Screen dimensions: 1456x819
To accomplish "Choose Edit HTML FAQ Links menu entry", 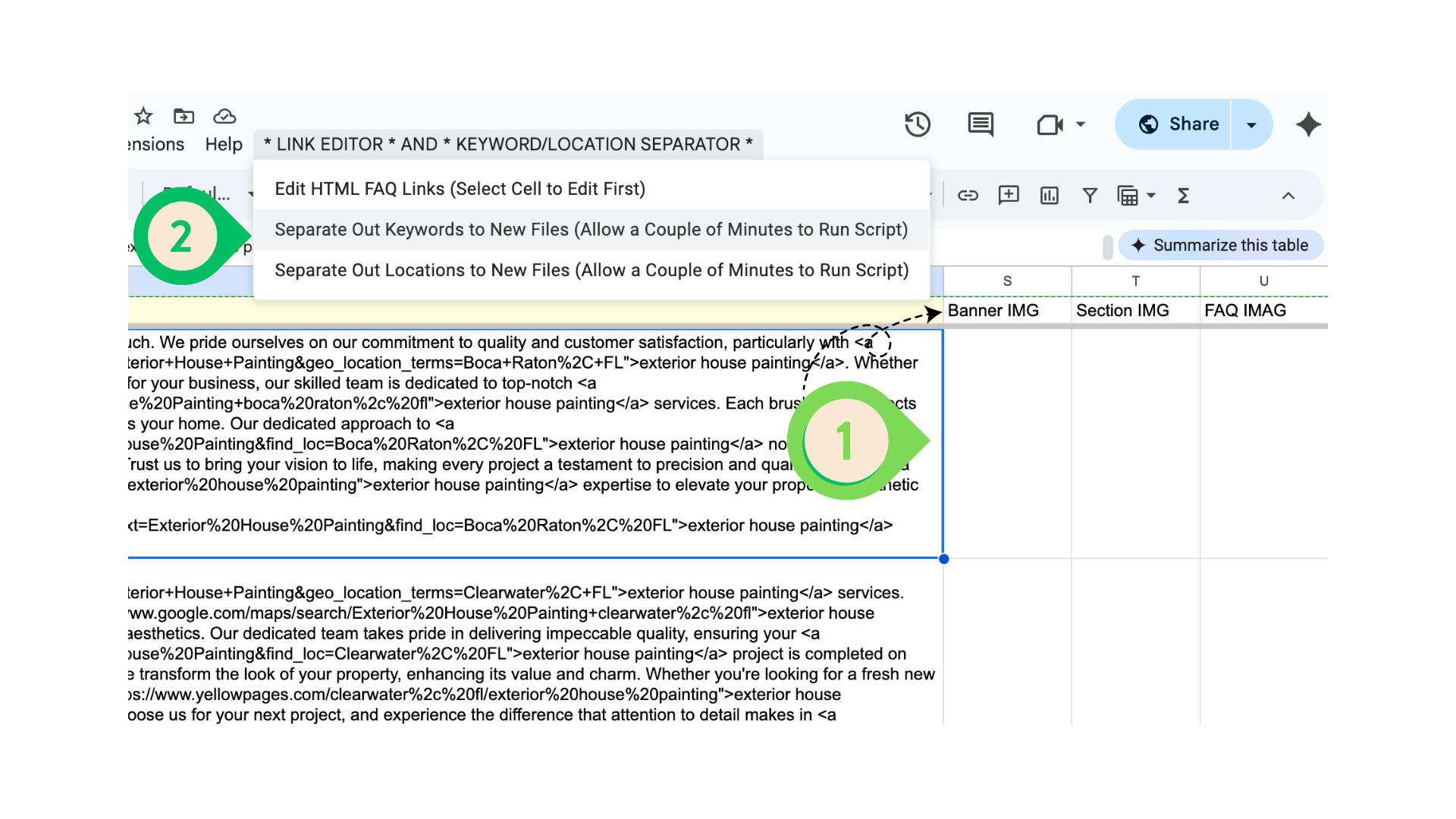I will tap(460, 189).
